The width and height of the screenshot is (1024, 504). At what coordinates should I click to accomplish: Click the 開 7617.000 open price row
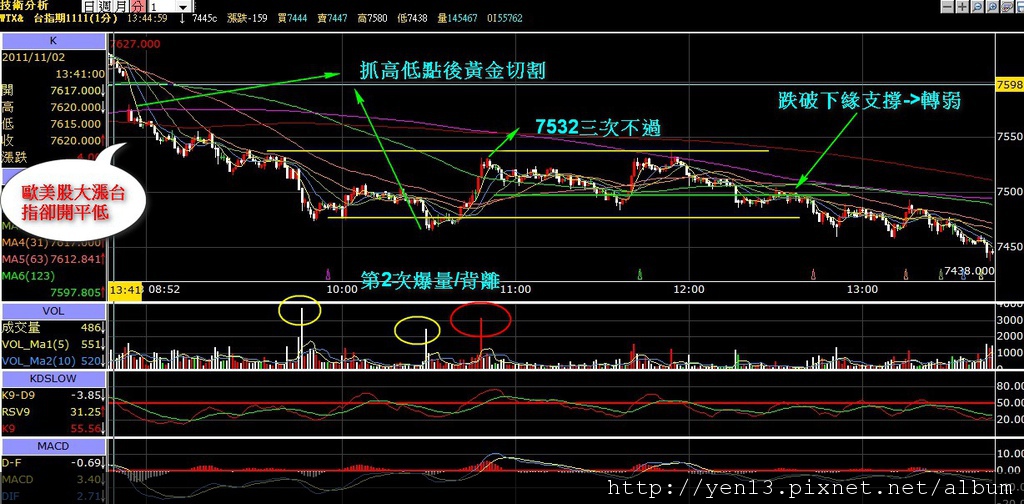(x=54, y=91)
